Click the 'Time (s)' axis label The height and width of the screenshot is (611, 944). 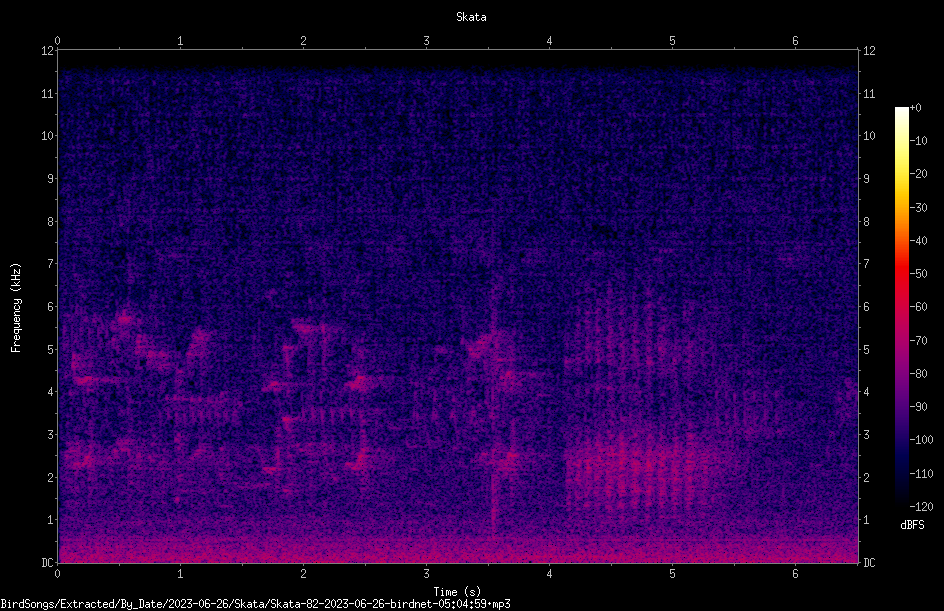pos(457,592)
